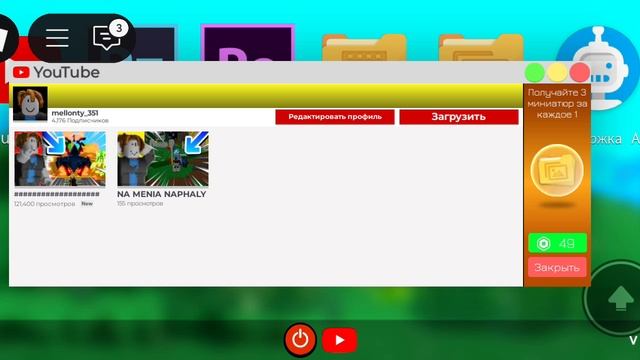Open the Roblox hamburger menu icon
Viewport: 640px width, 360px height.
pos(57,38)
